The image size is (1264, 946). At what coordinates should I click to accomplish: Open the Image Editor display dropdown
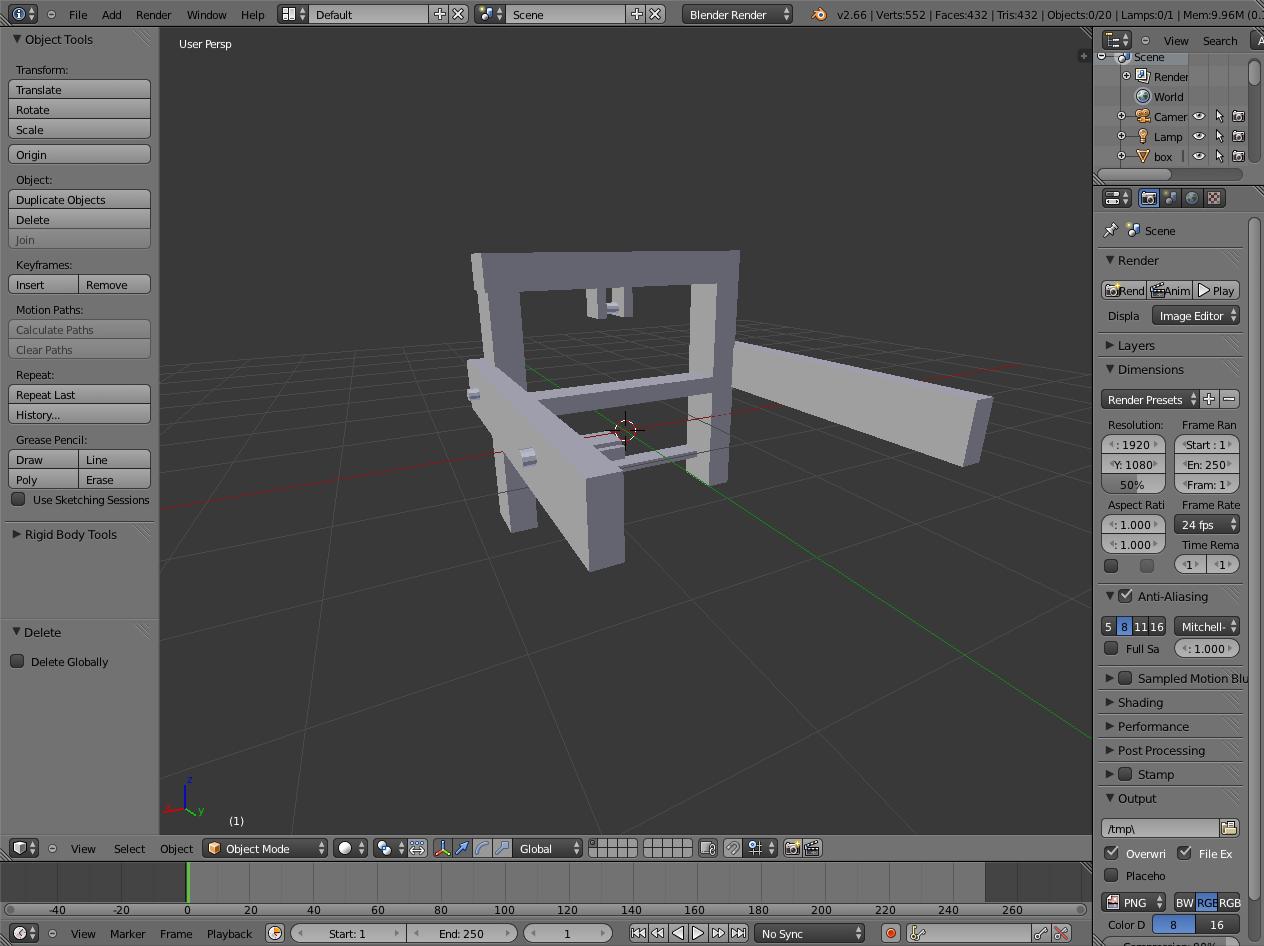[1196, 315]
